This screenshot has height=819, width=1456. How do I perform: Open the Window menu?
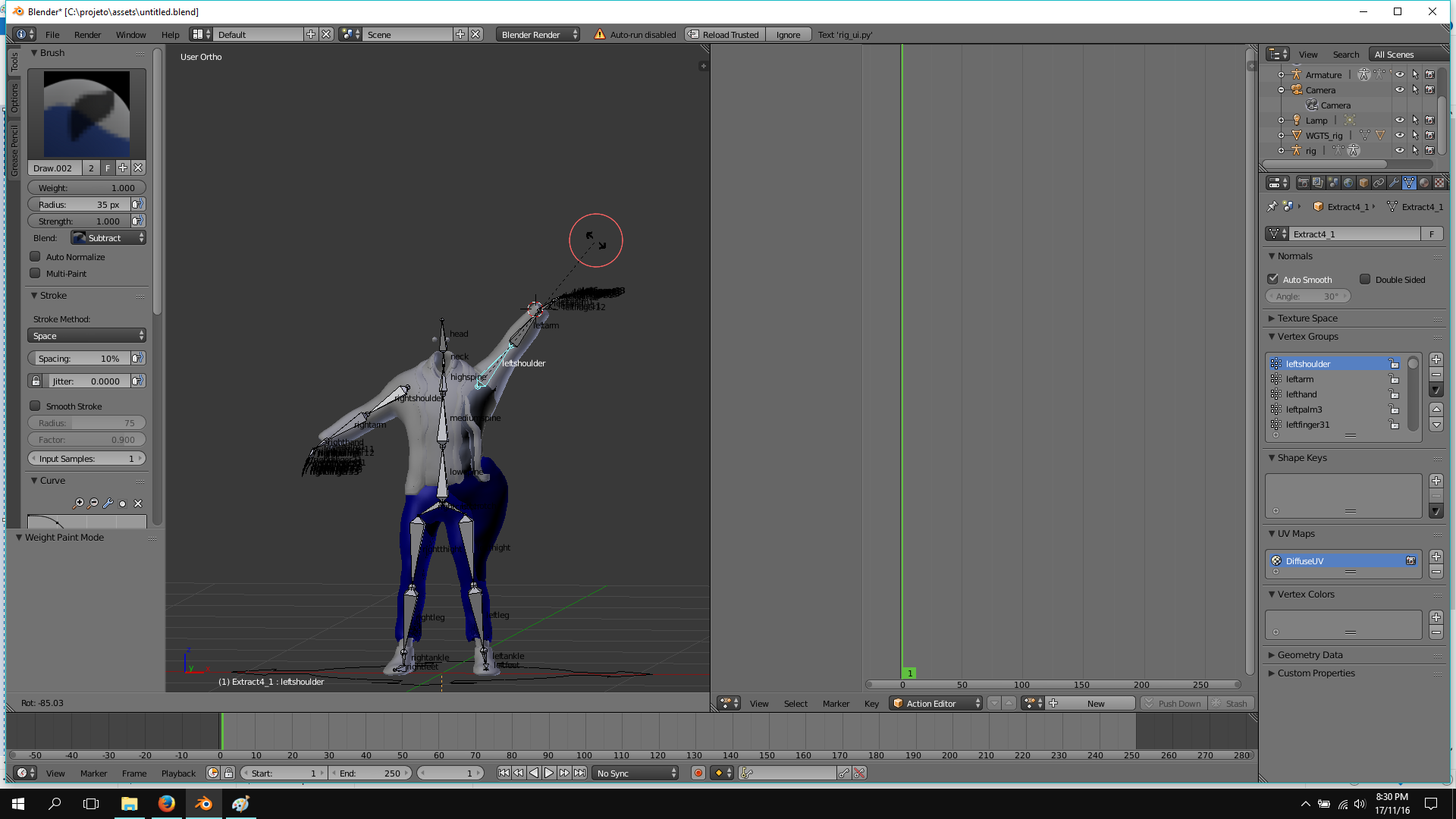click(x=131, y=35)
